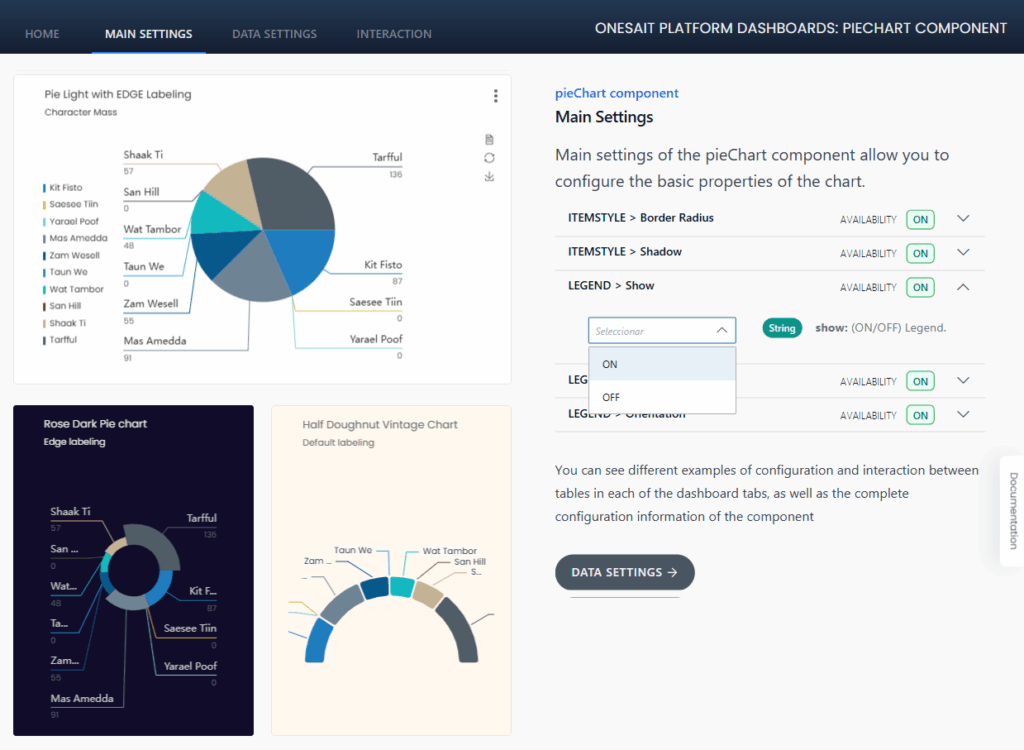Click the chart refresh icon
Image resolution: width=1024 pixels, height=750 pixels.
point(489,158)
